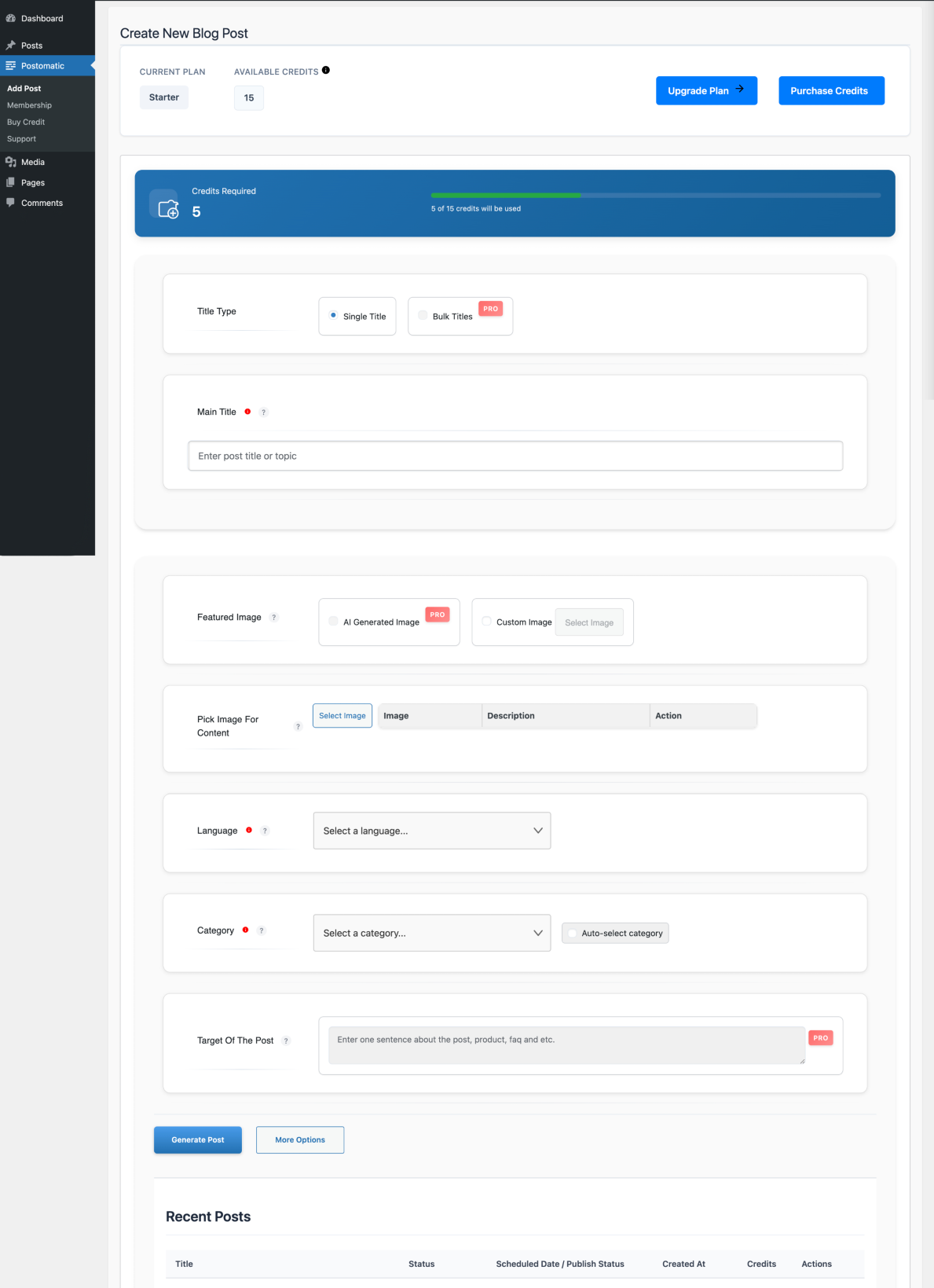This screenshot has width=934, height=1288.
Task: Click More Options to expand settings
Action: (x=300, y=1139)
